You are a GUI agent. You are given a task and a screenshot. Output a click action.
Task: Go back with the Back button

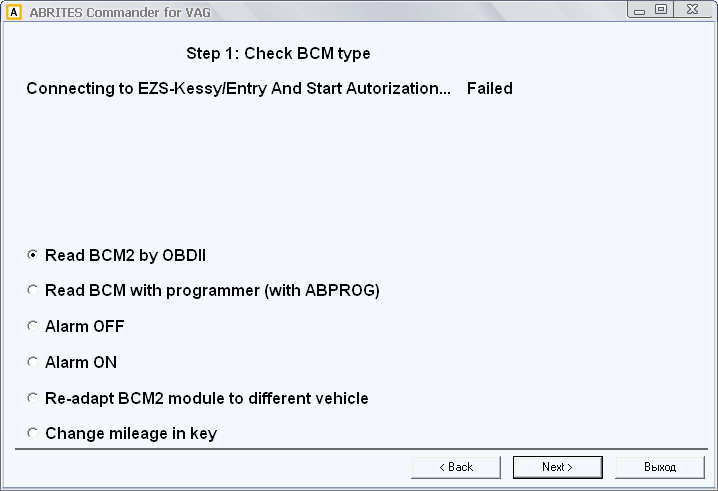pos(456,467)
